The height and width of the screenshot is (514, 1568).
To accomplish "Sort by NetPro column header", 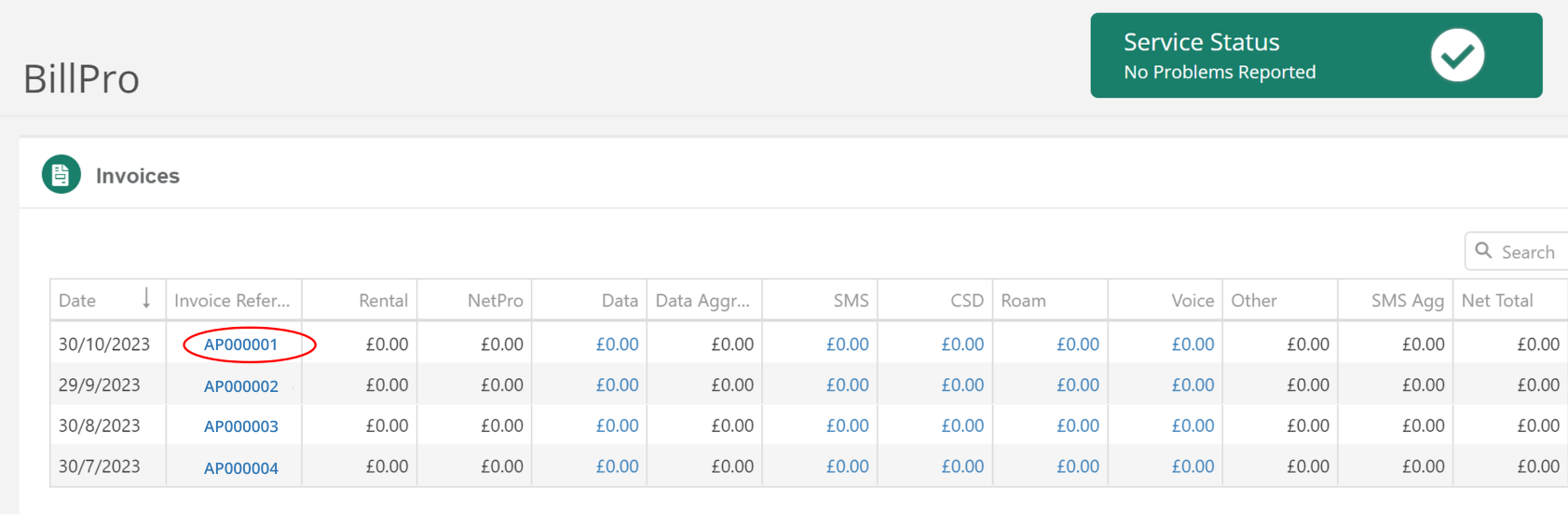I will click(x=495, y=301).
